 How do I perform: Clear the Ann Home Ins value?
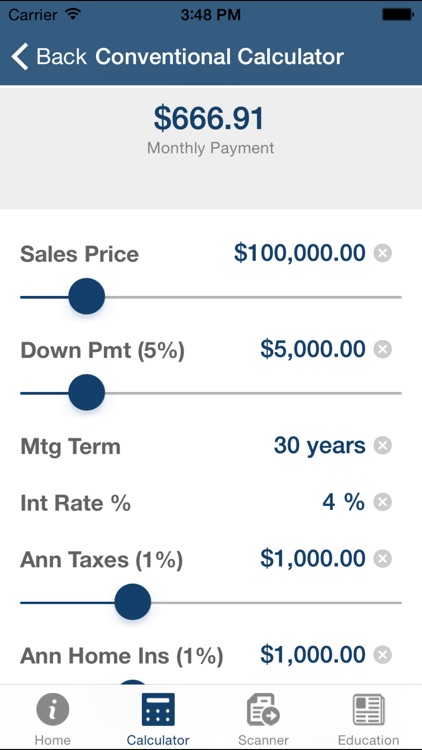click(382, 655)
